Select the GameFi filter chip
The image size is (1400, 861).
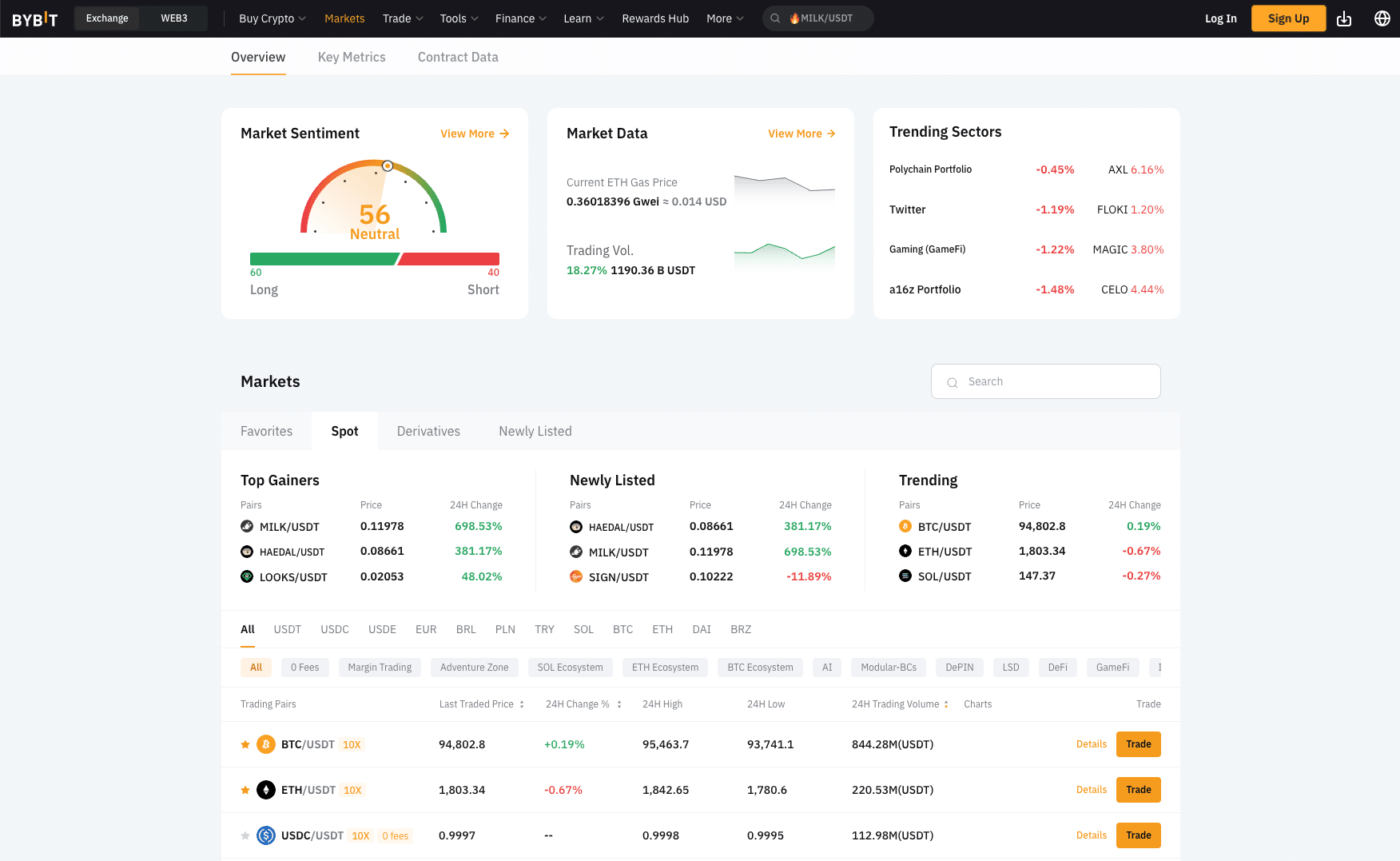(1112, 668)
